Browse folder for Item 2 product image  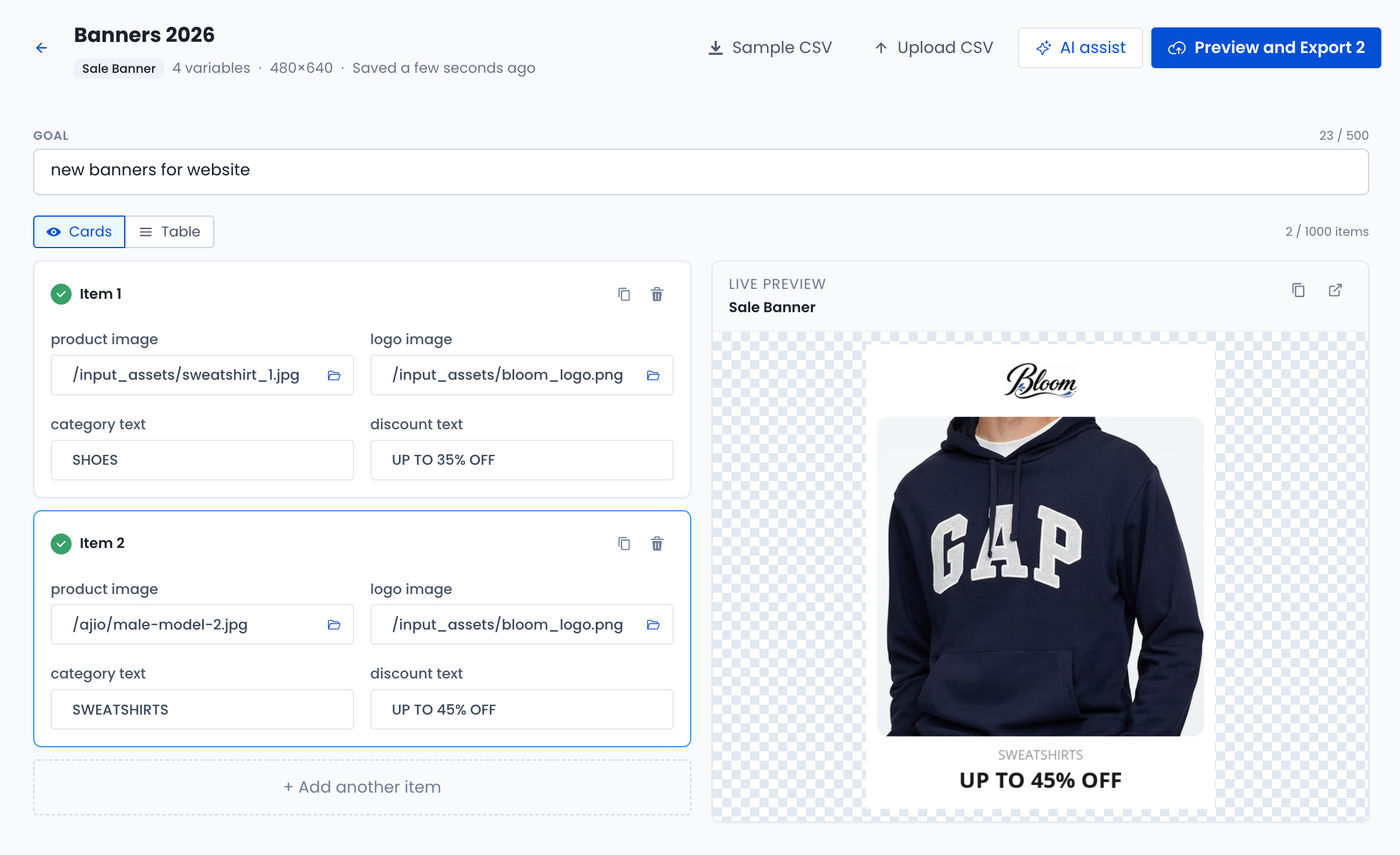tap(334, 624)
